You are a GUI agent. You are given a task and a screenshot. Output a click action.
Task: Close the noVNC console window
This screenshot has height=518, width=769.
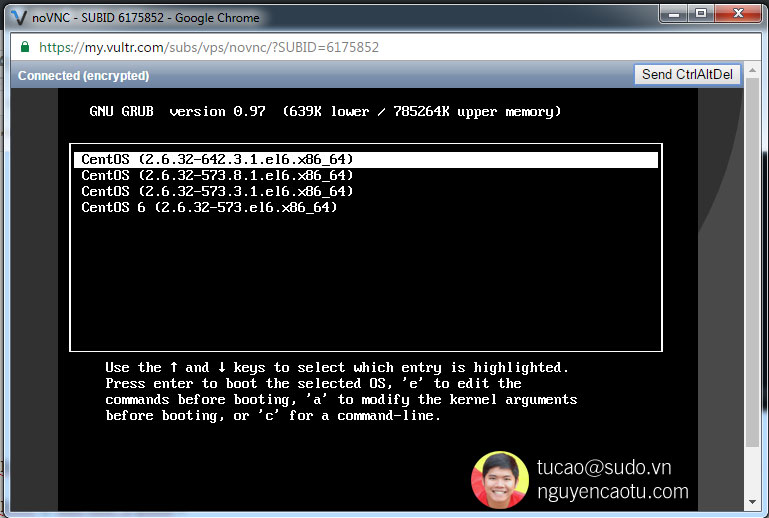tap(738, 14)
